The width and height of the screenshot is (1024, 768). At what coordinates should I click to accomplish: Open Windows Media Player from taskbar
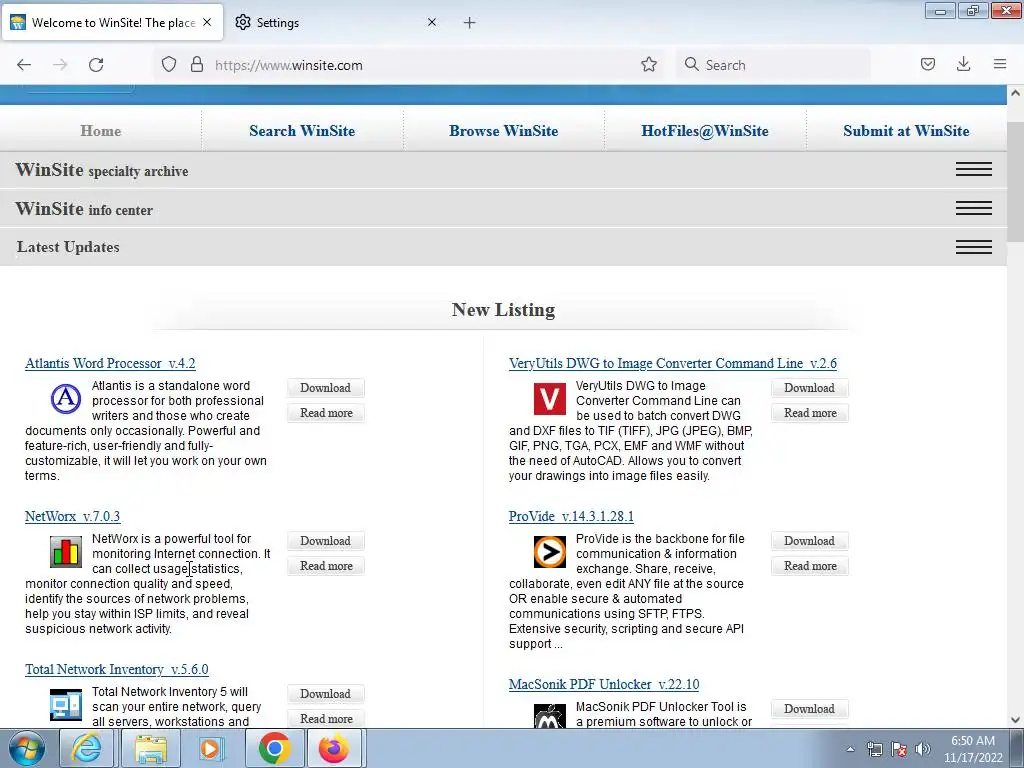click(x=211, y=749)
